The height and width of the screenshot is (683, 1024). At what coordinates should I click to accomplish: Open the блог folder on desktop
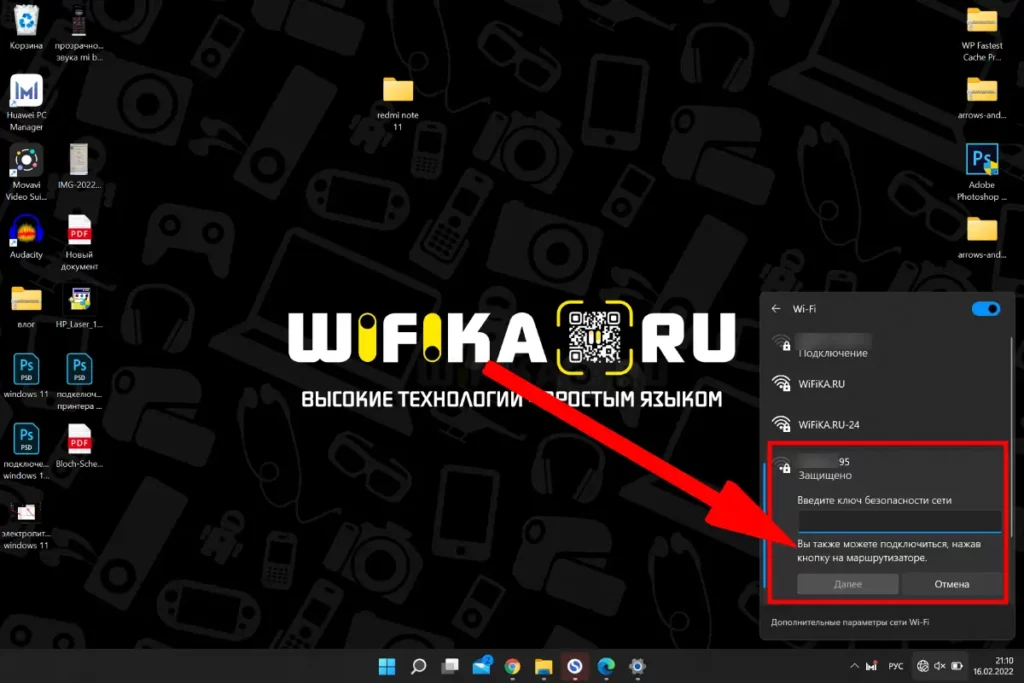click(x=26, y=306)
